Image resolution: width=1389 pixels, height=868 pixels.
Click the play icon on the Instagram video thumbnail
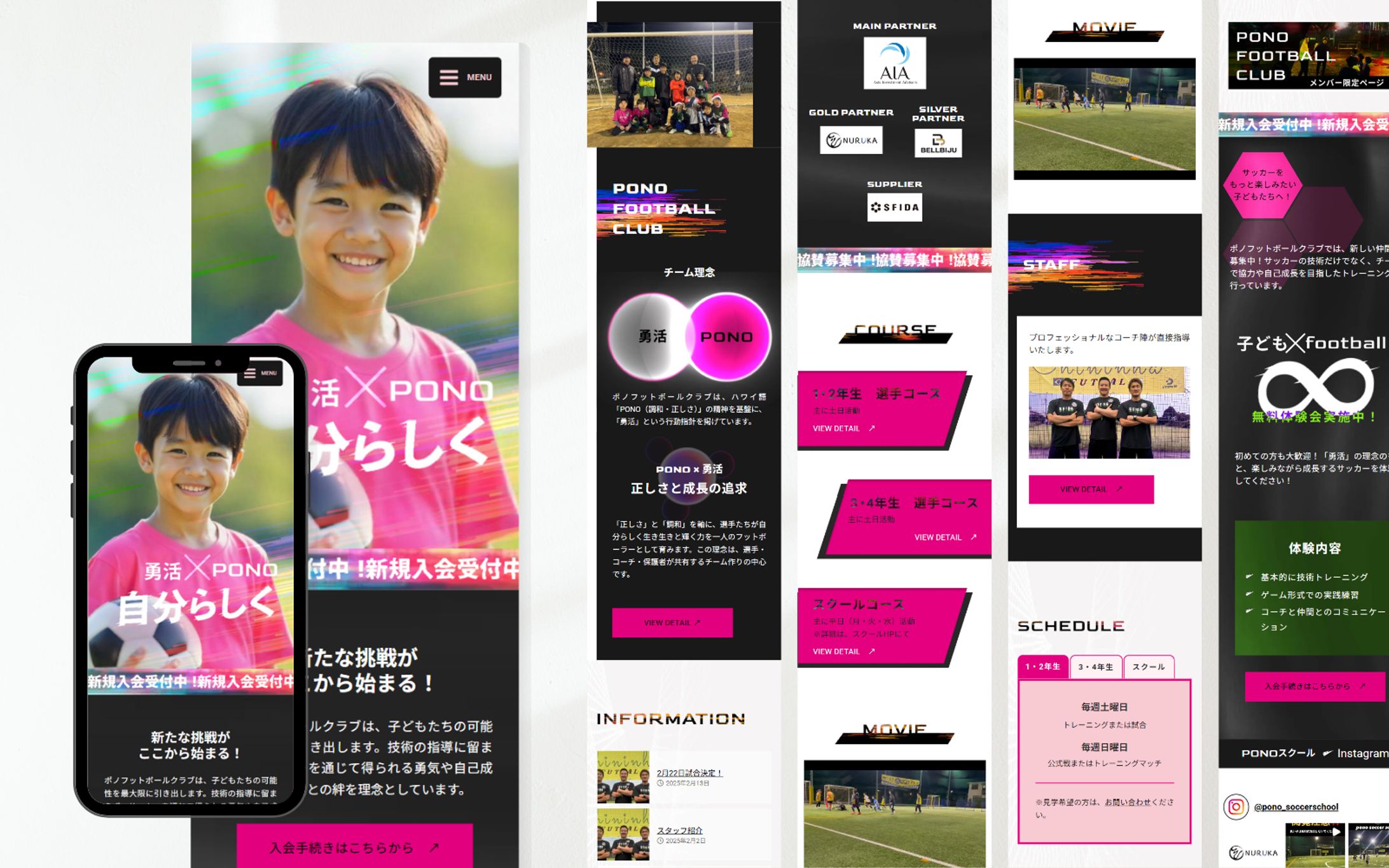click(x=1336, y=832)
